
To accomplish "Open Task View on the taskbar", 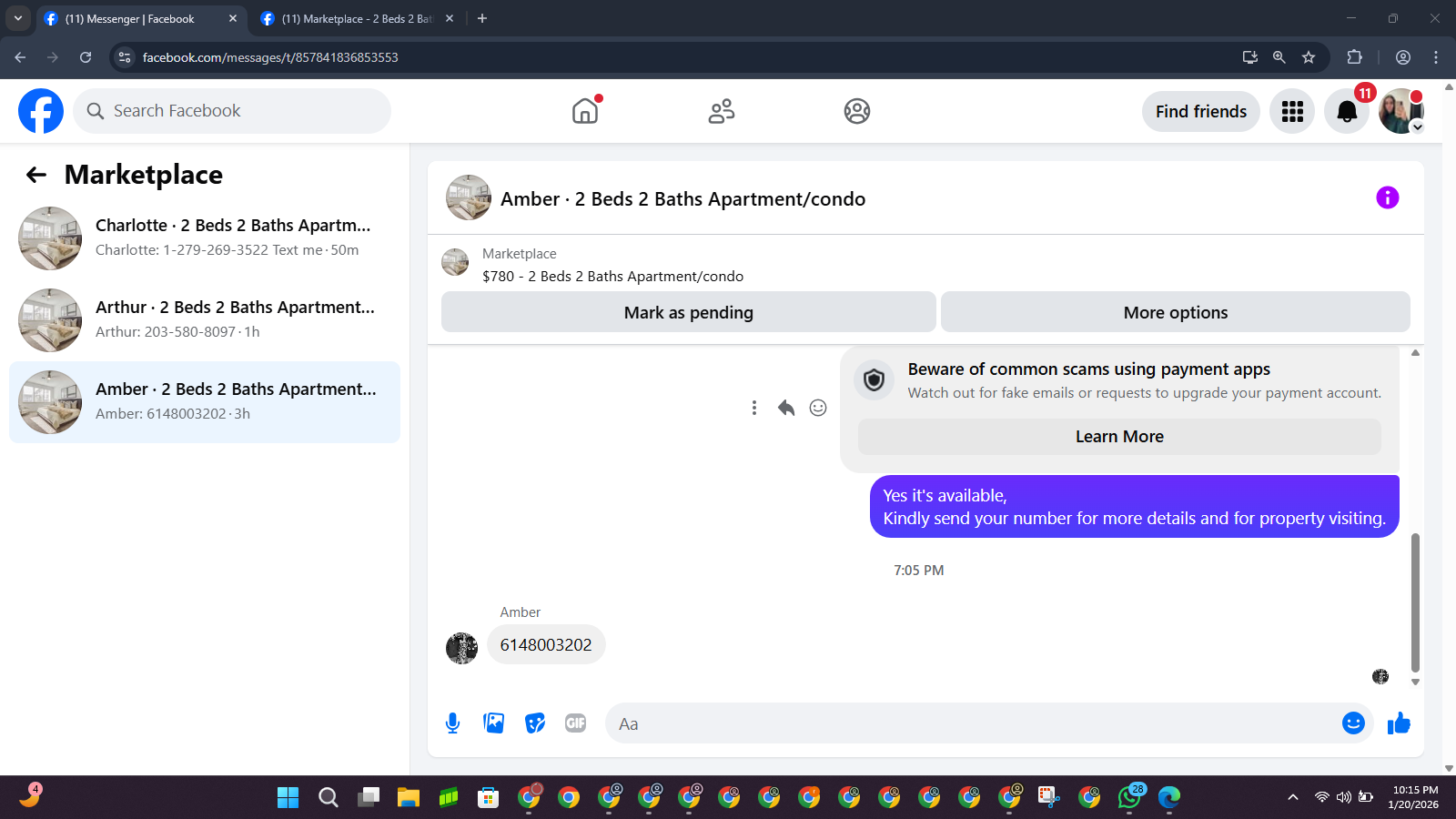I will click(x=369, y=798).
